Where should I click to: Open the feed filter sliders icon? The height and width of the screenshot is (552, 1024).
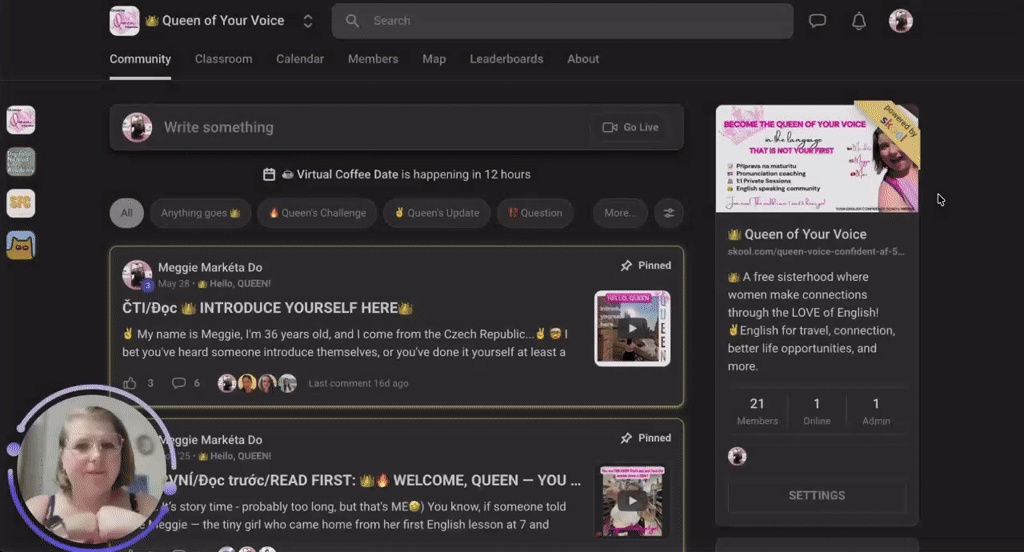coord(669,213)
